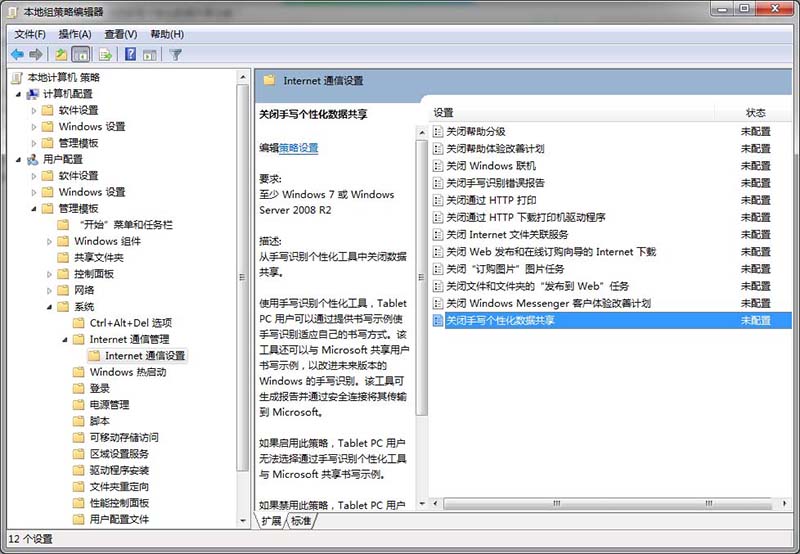The width and height of the screenshot is (800, 554).
Task: Click the Export list toolbar icon
Action: [x=106, y=54]
